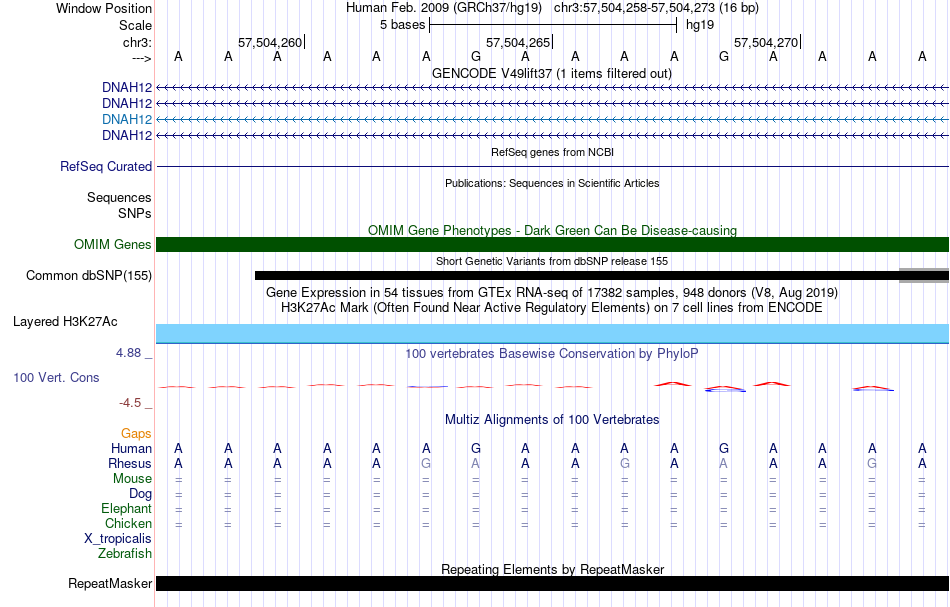Open Repeating Elements by RepeatMasker title
The width and height of the screenshot is (950, 607).
click(x=552, y=569)
